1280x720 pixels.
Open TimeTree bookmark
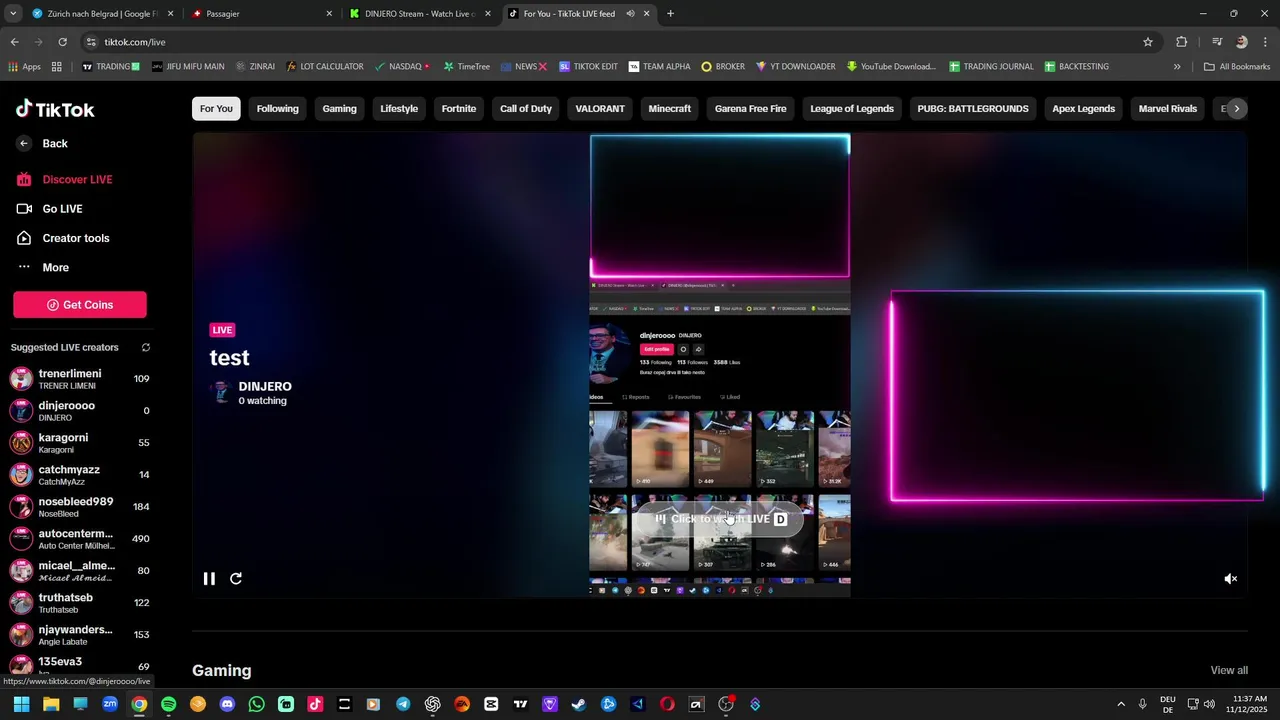click(466, 67)
